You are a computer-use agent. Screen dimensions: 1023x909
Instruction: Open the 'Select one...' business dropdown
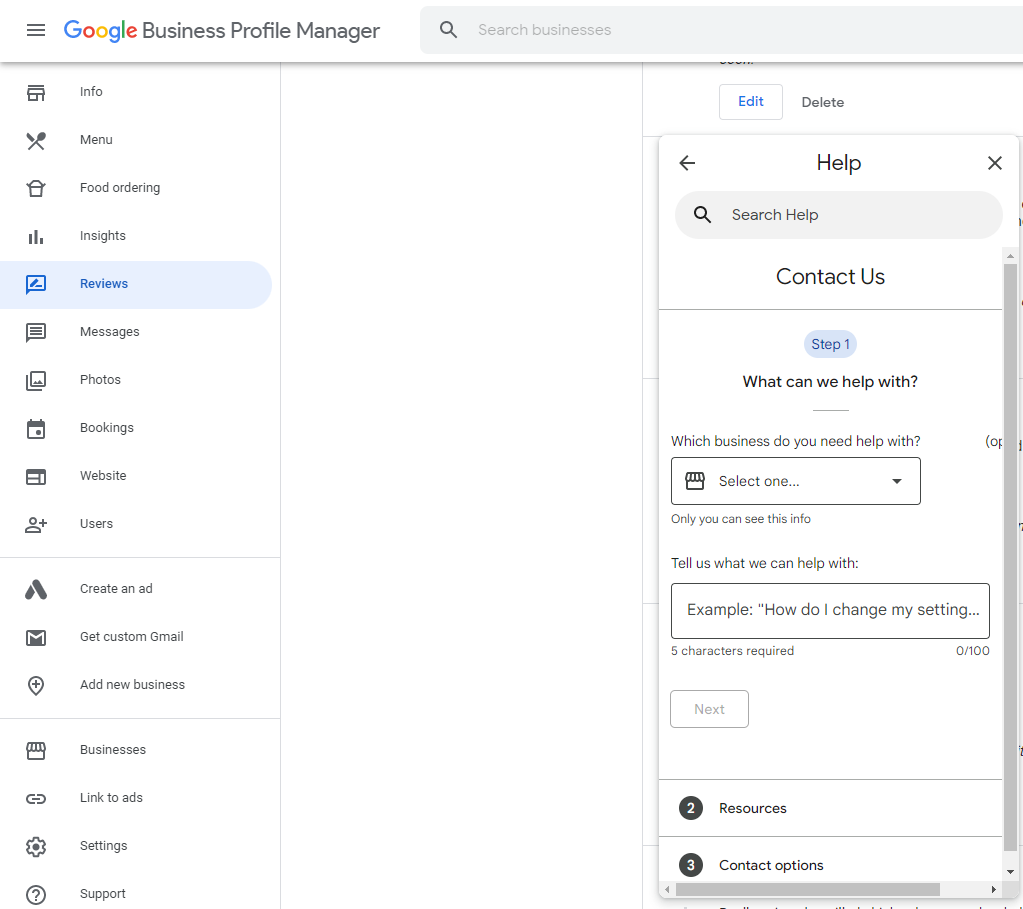795,481
